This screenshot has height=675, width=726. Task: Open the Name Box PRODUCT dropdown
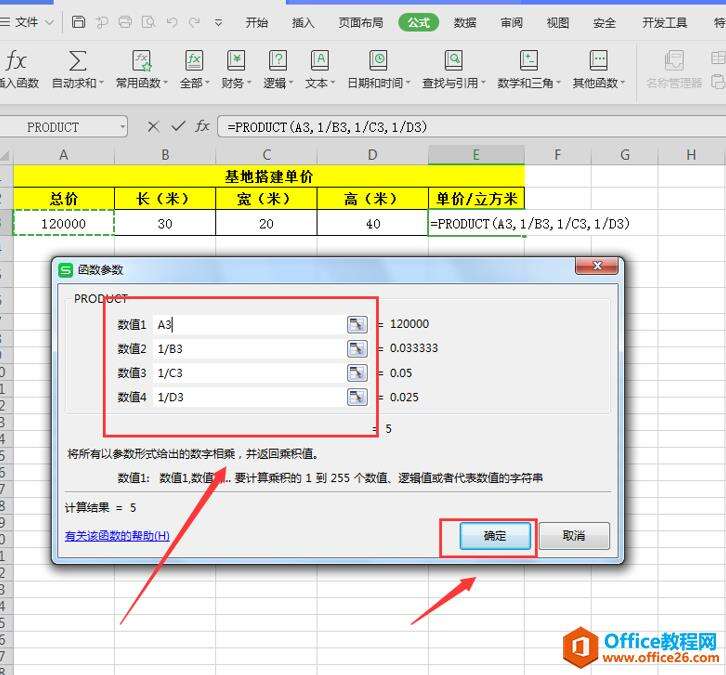(x=123, y=126)
